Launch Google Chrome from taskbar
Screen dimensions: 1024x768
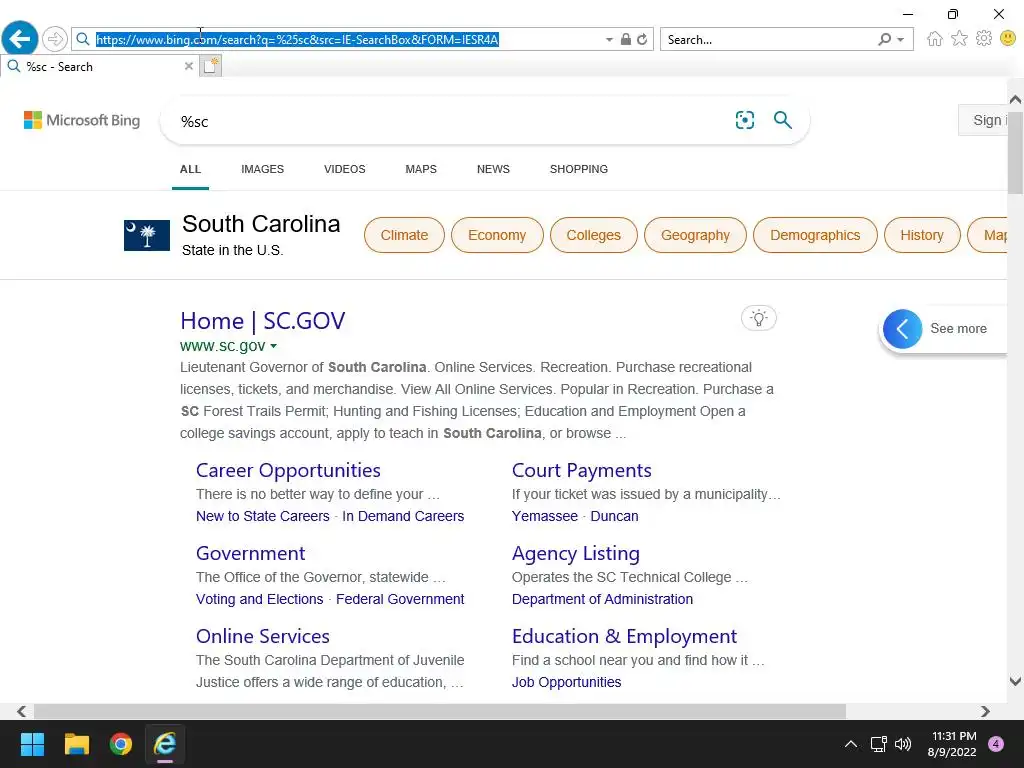pos(121,744)
